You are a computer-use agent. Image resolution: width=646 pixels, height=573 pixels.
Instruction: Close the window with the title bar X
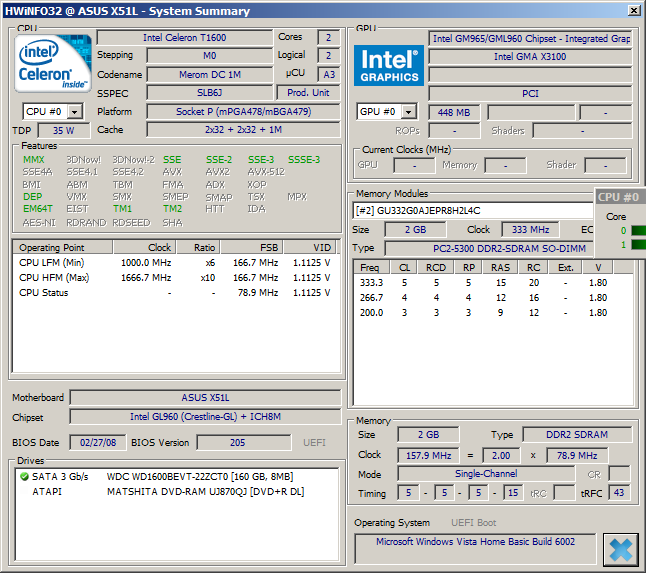pyautogui.click(x=632, y=10)
